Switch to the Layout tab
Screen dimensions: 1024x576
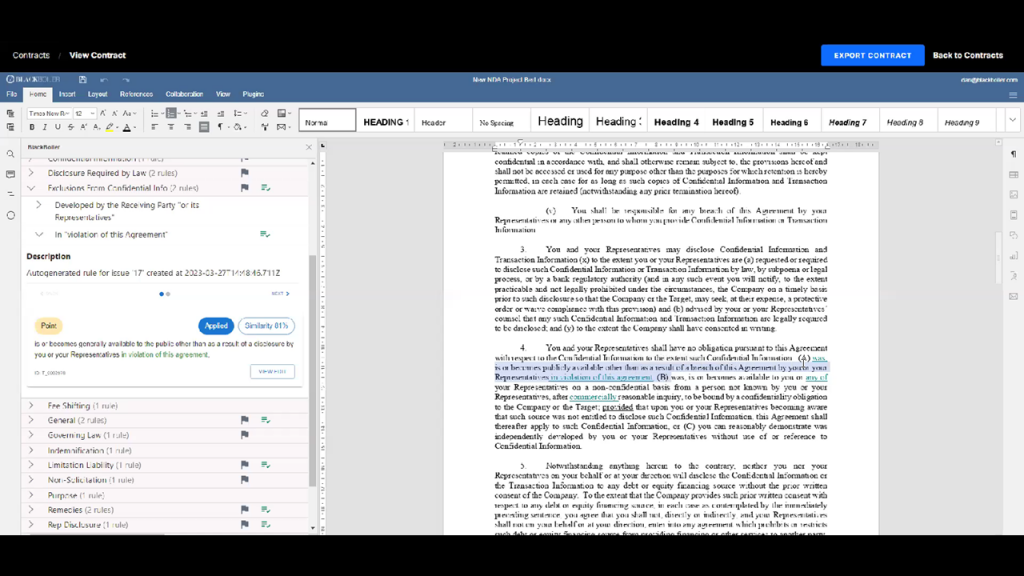pos(97,94)
